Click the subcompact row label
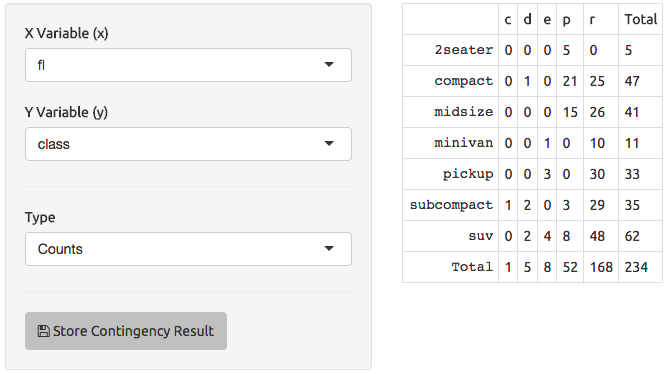The width and height of the screenshot is (670, 374). pyautogui.click(x=451, y=205)
